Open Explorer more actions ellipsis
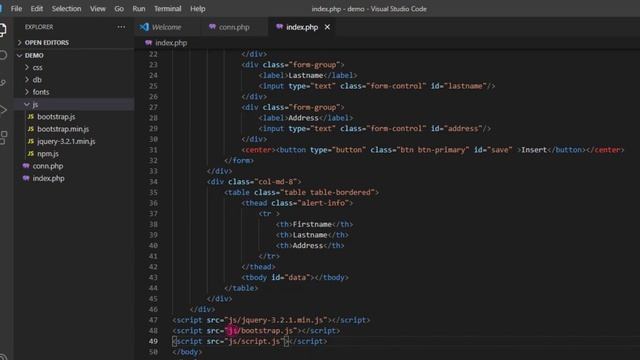This screenshot has height=360, width=640. coord(121,27)
